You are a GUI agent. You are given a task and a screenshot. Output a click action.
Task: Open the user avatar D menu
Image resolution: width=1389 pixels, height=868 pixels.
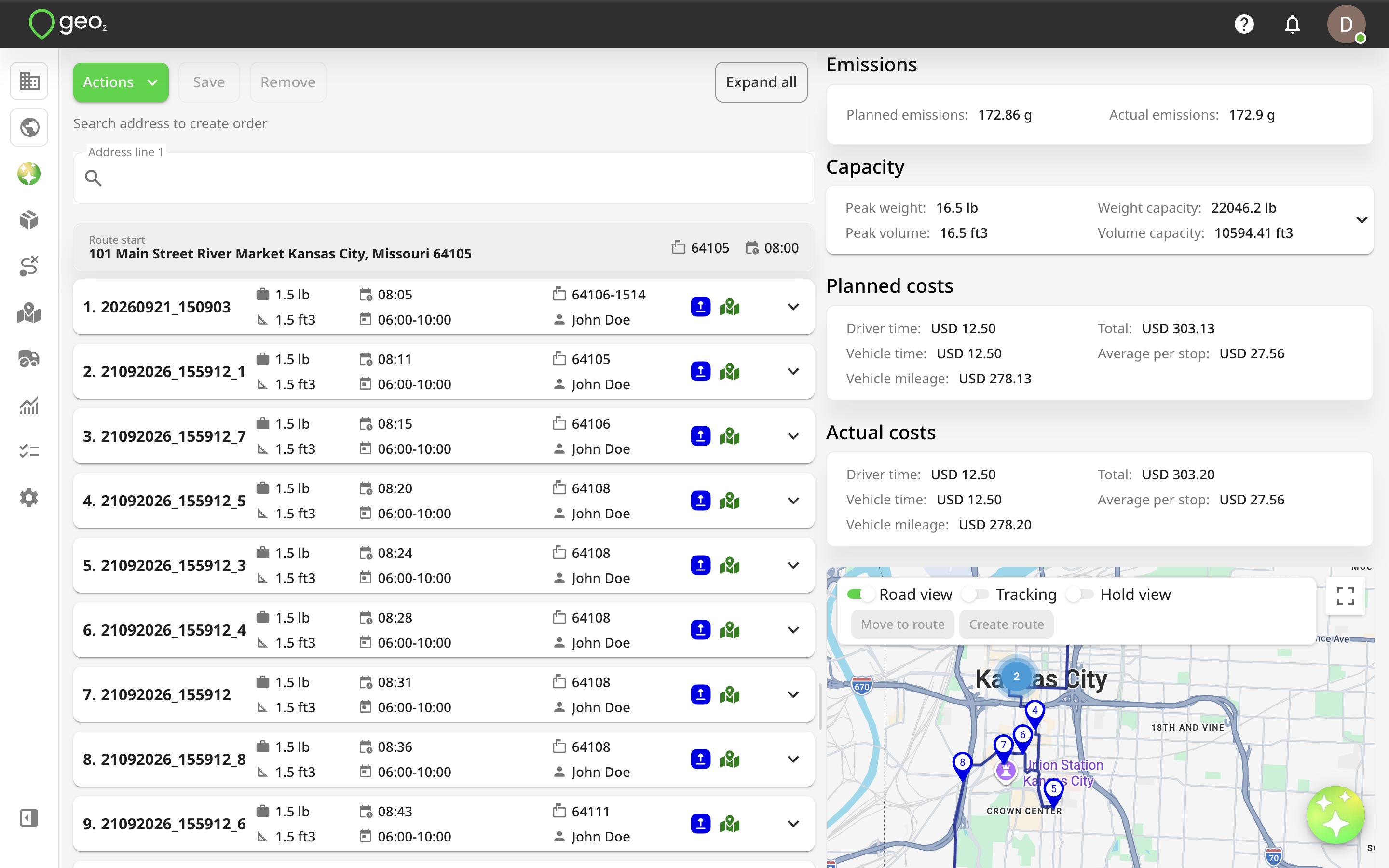pyautogui.click(x=1346, y=24)
